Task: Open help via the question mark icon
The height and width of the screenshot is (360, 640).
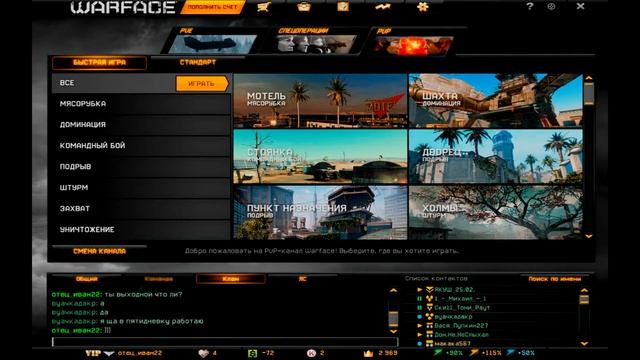Action: point(529,6)
